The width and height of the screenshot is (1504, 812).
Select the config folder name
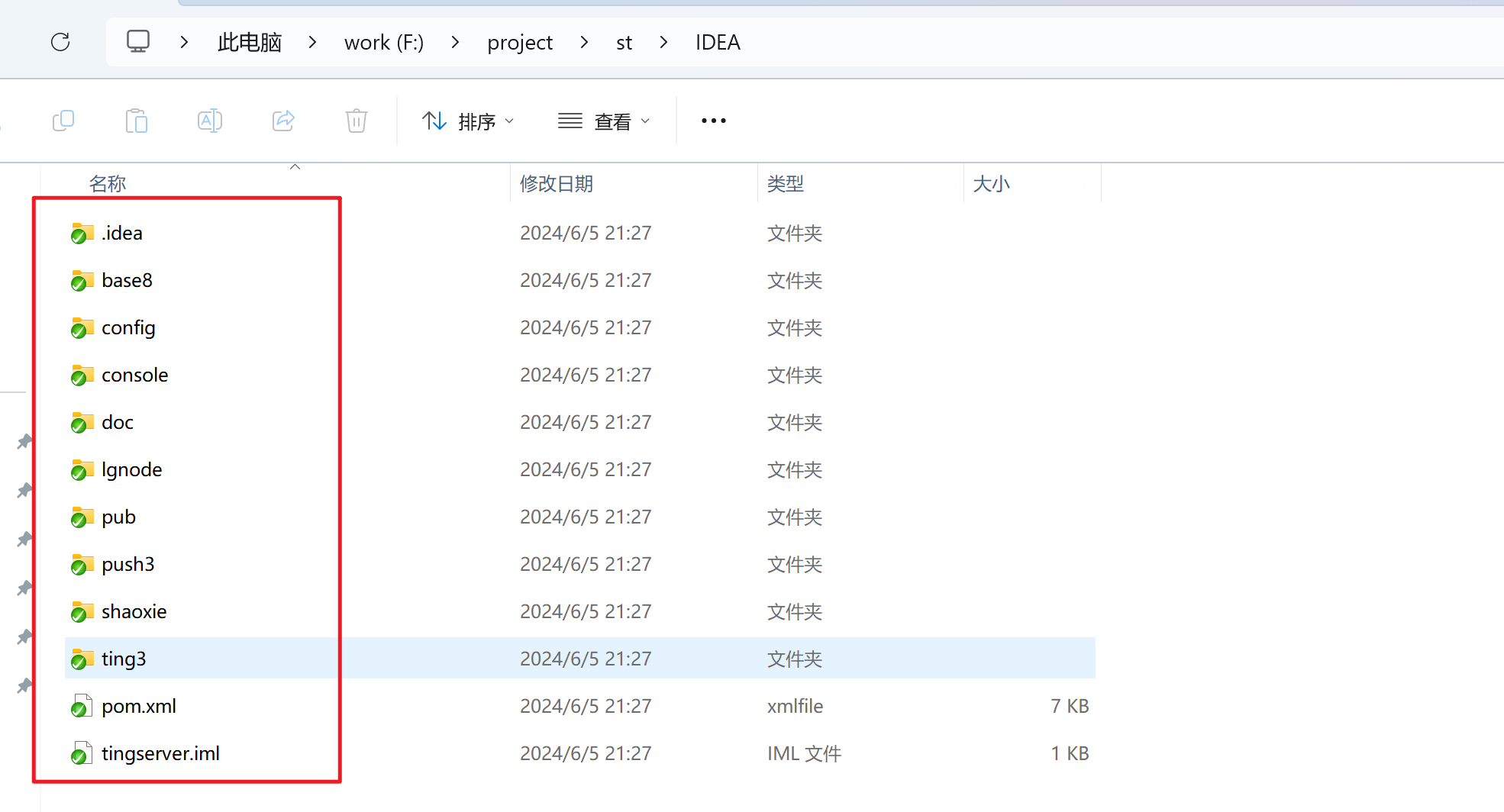click(x=128, y=328)
